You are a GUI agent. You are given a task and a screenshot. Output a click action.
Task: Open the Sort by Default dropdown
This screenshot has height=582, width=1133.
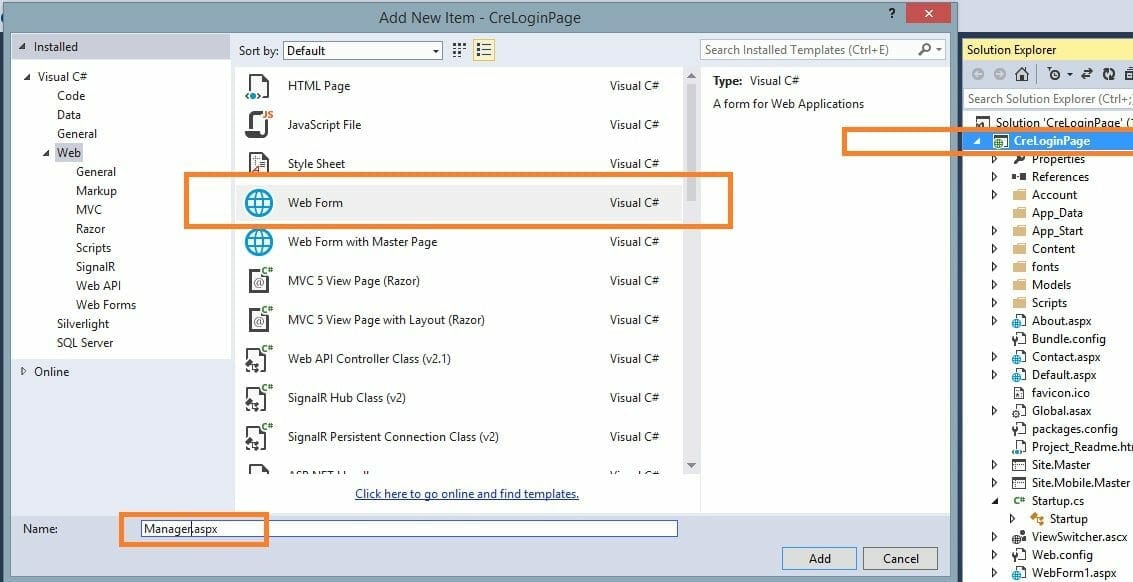pyautogui.click(x=363, y=51)
